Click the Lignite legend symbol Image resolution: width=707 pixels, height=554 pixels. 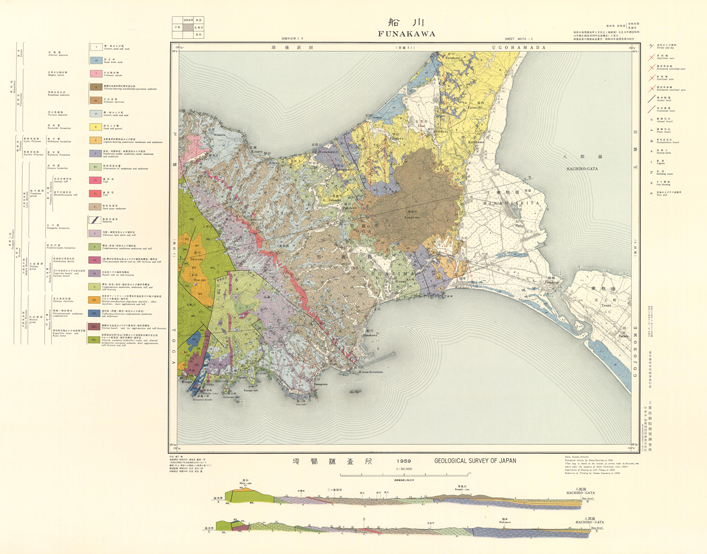(x=651, y=162)
